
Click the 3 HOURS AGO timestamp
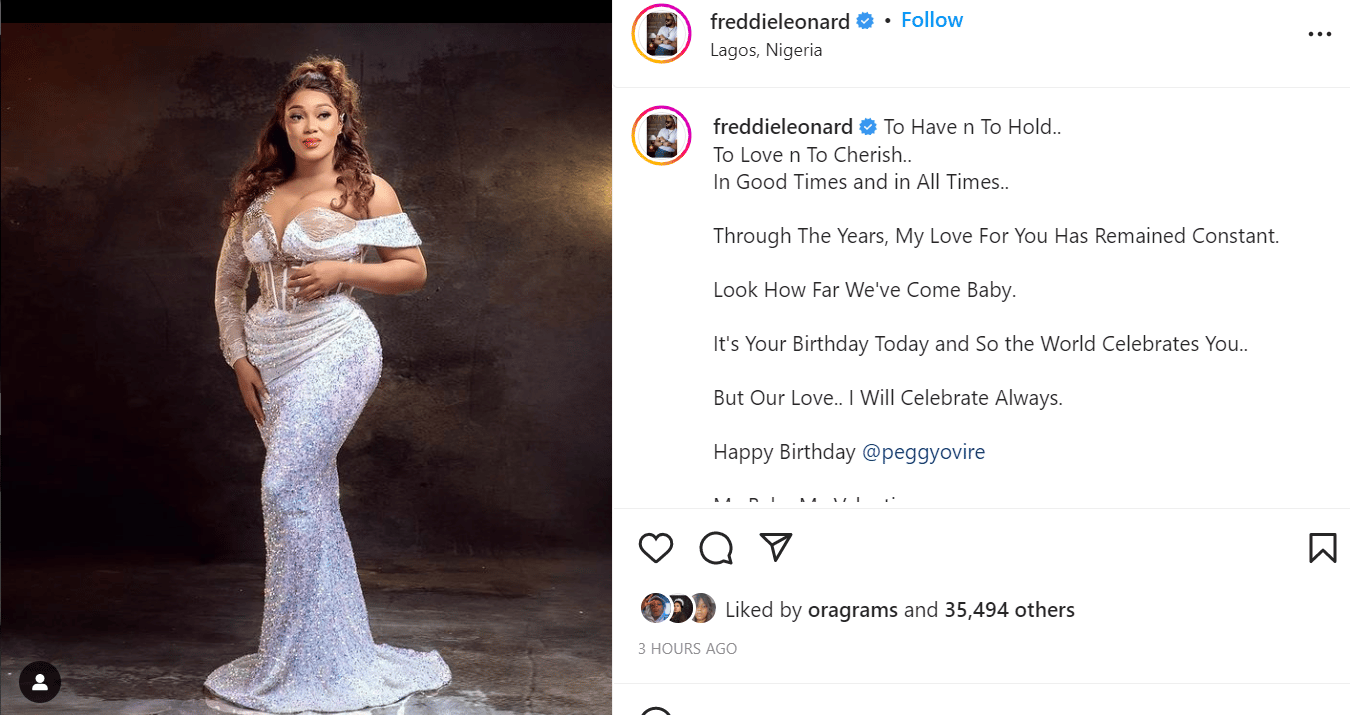(x=687, y=649)
